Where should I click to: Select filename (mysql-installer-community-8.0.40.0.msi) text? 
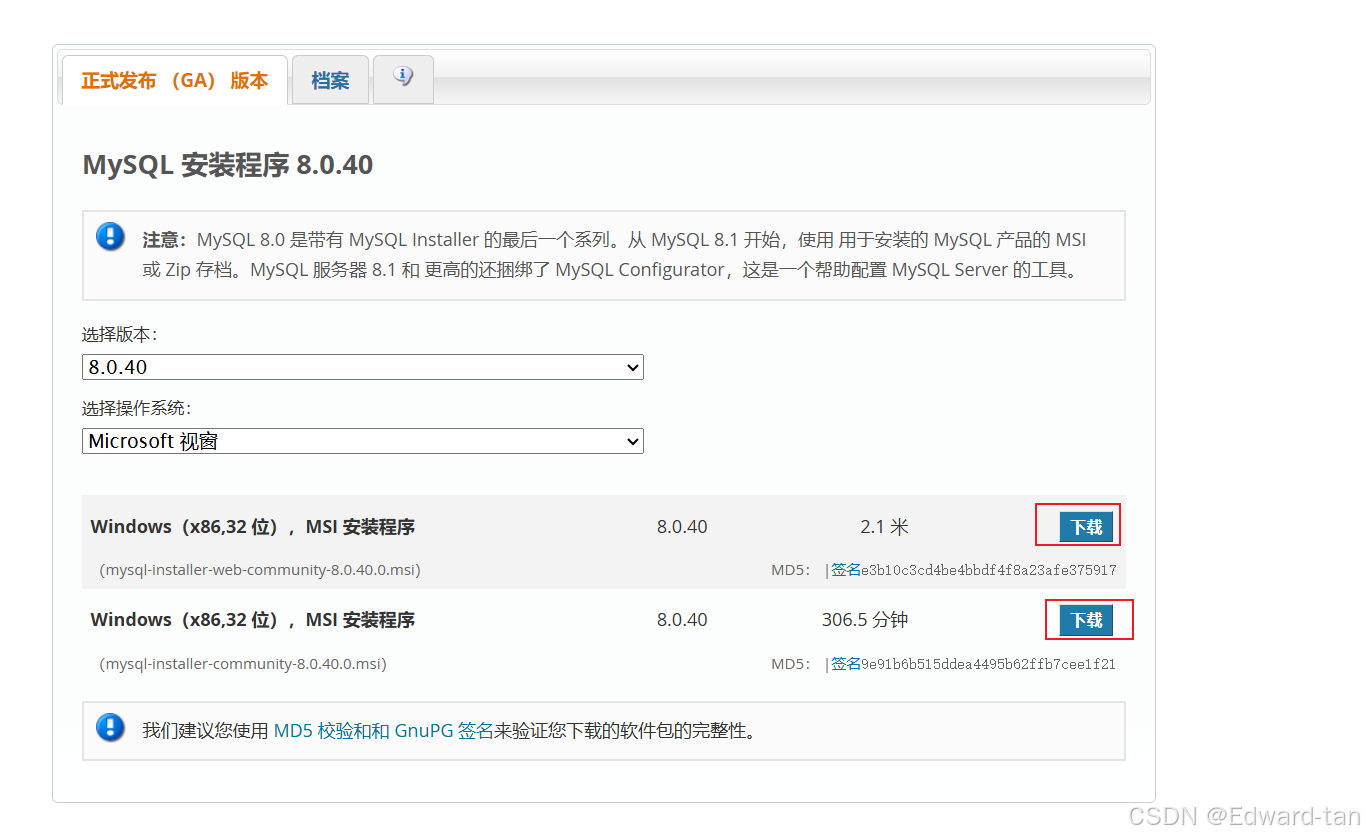243,664
